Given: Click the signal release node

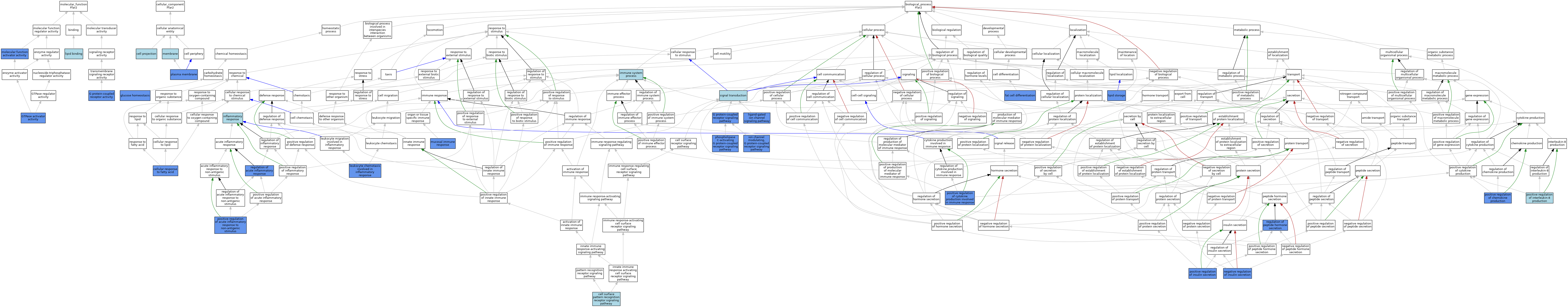Looking at the screenshot, I should [x=1004, y=143].
